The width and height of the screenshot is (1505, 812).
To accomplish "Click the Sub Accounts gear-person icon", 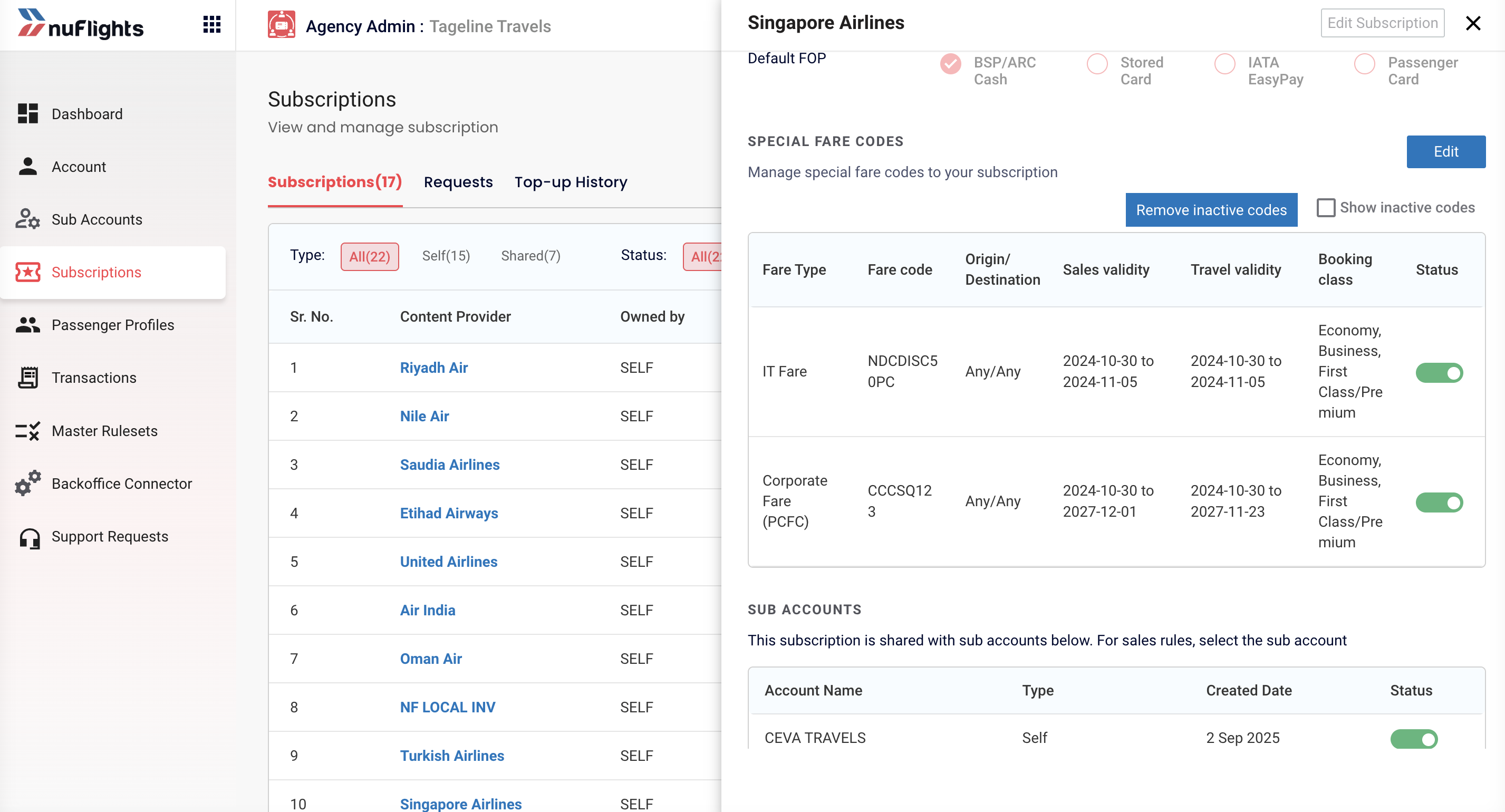I will point(27,219).
